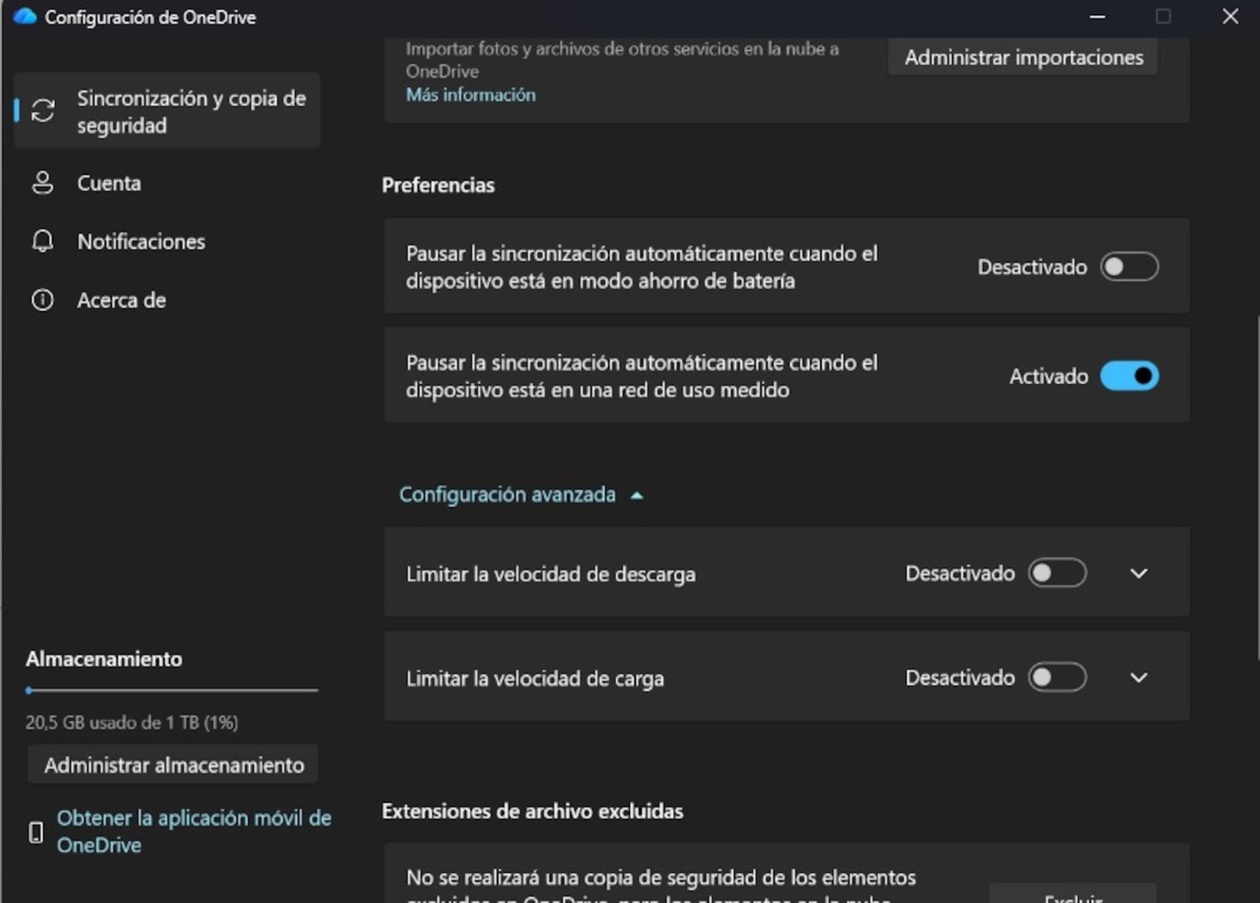Turn on Limitar la velocidad de descarga
Viewport: 1260px width, 903px height.
(1056, 573)
